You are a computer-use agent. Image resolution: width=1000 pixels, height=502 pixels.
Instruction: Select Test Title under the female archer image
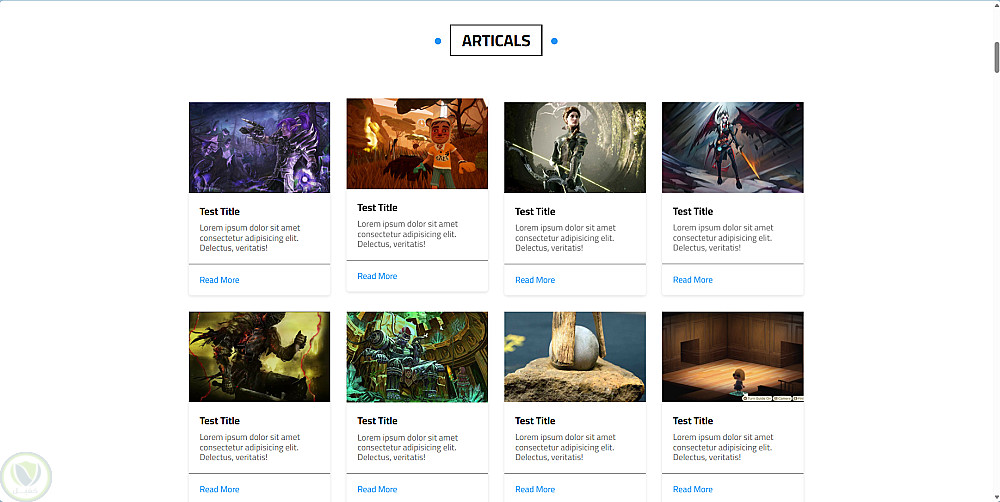535,212
